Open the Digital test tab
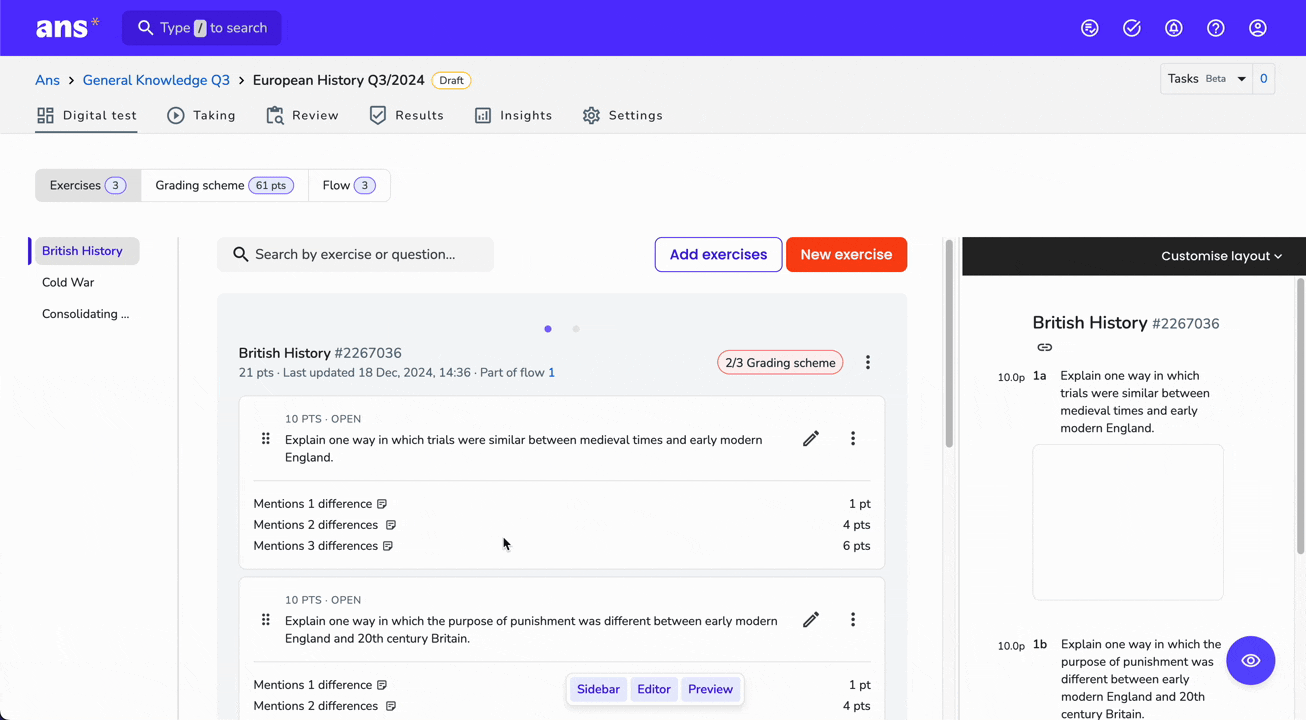The image size is (1306, 720). [x=87, y=116]
